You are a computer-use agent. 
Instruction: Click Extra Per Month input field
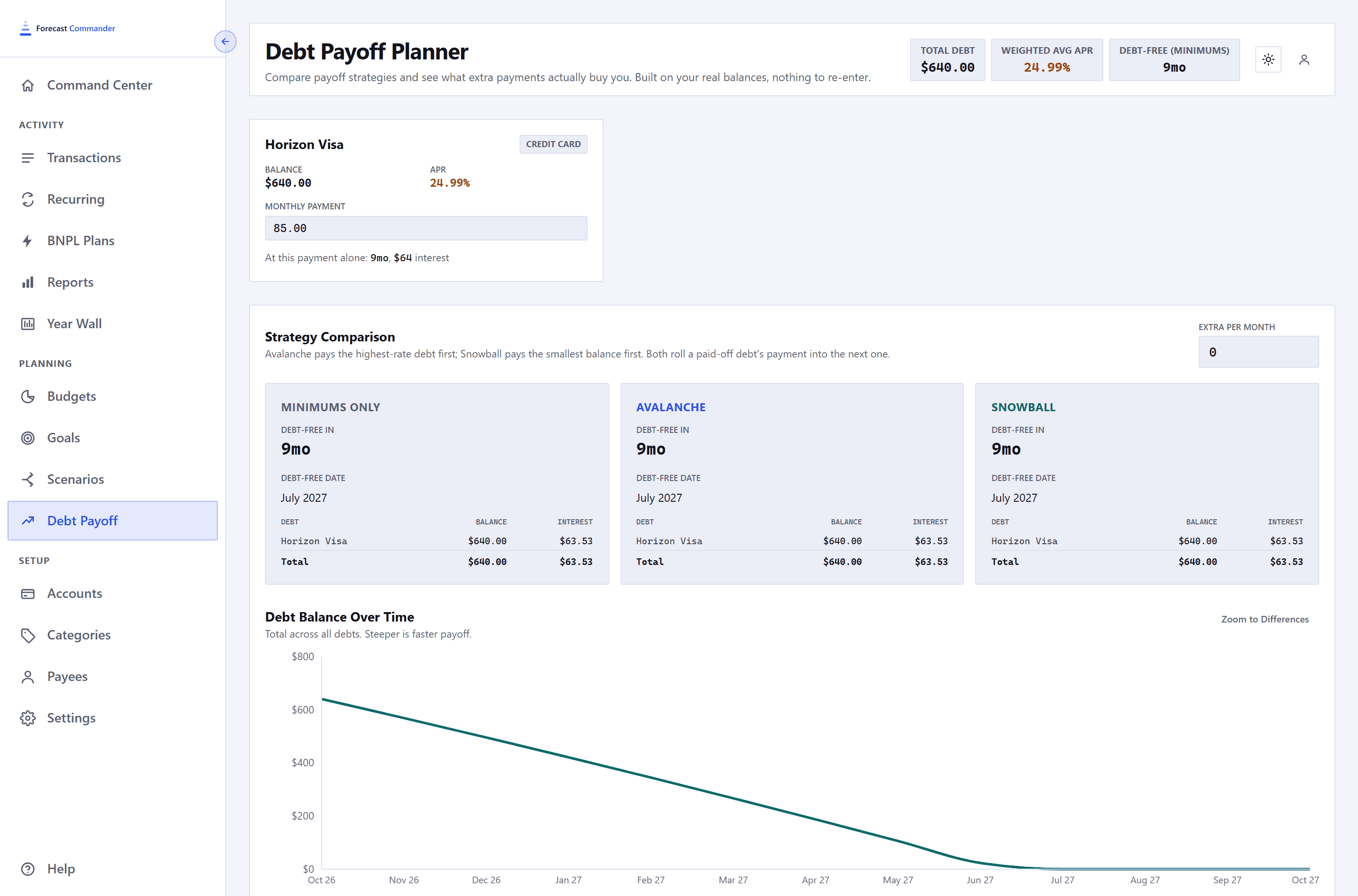(x=1258, y=352)
